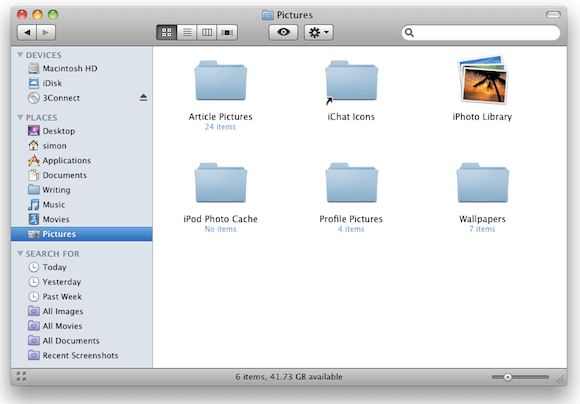Click the Macintosh HD label
Viewport: 580px width, 404px height.
tap(70, 68)
